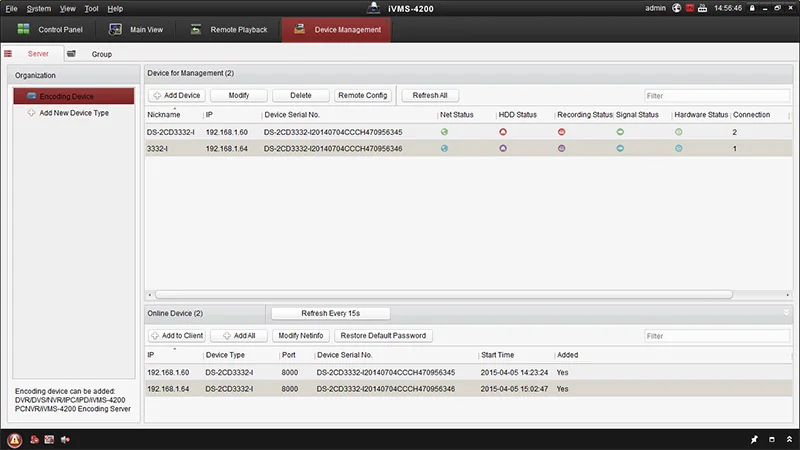Click the speaker audio icon in bottom bar
Screen dimensions: 800x450
click(x=65, y=439)
